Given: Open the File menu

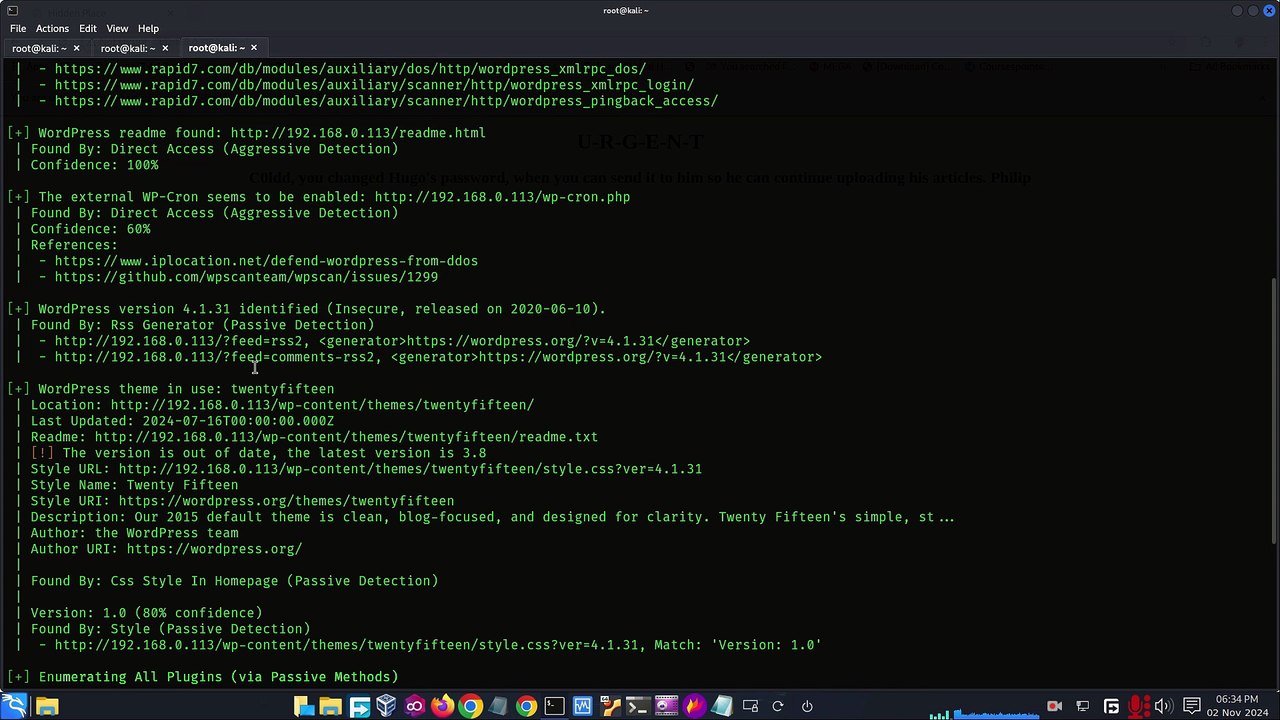Looking at the screenshot, I should point(18,28).
